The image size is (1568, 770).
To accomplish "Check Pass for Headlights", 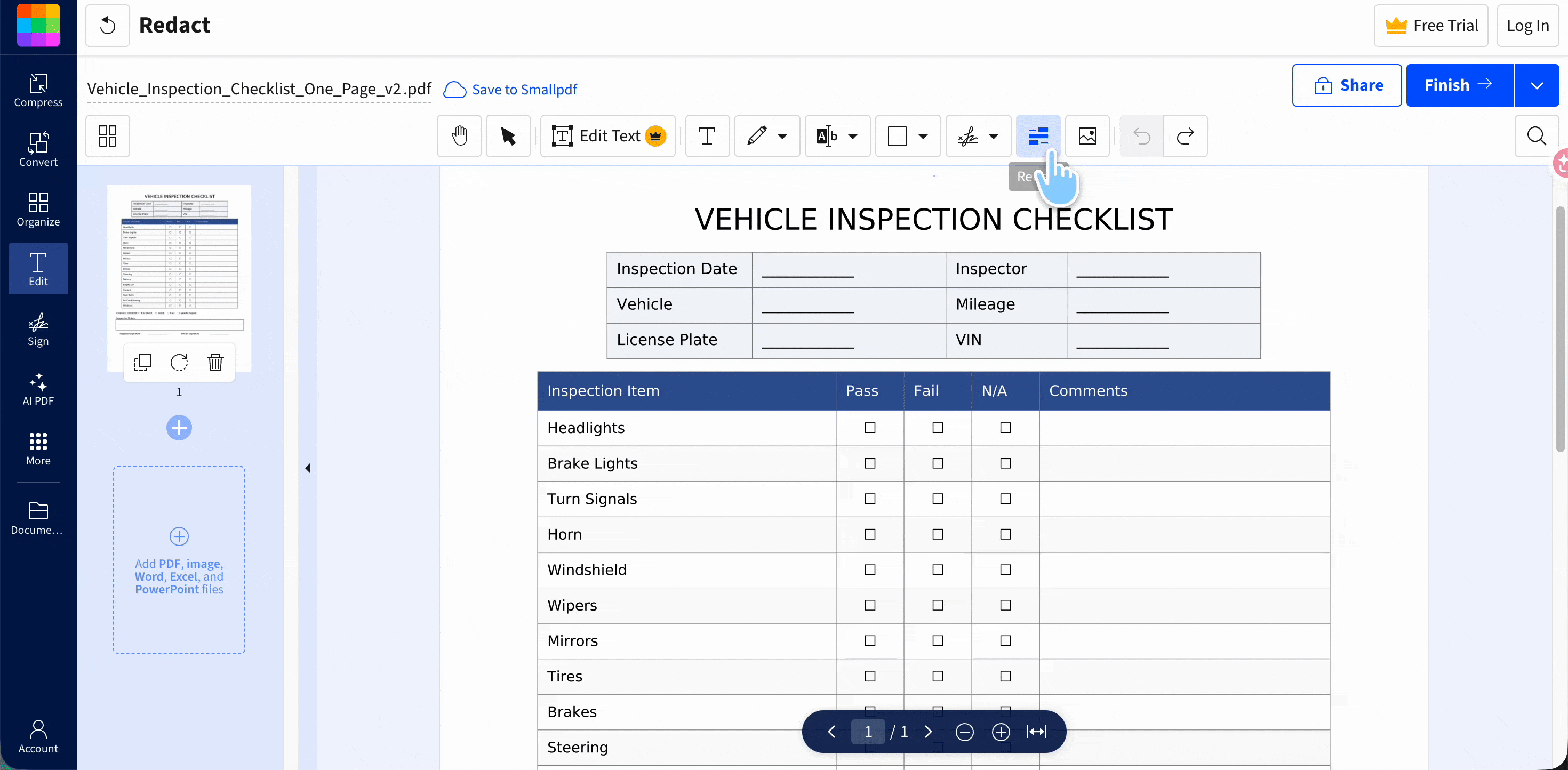I will (870, 428).
